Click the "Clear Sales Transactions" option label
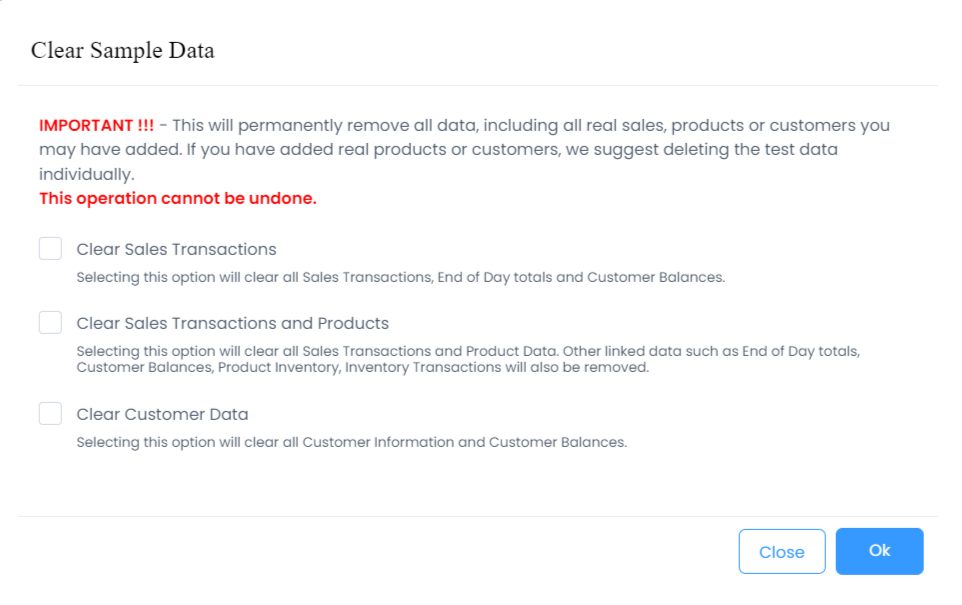Image resolution: width=962 pixels, height=605 pixels. pos(176,249)
